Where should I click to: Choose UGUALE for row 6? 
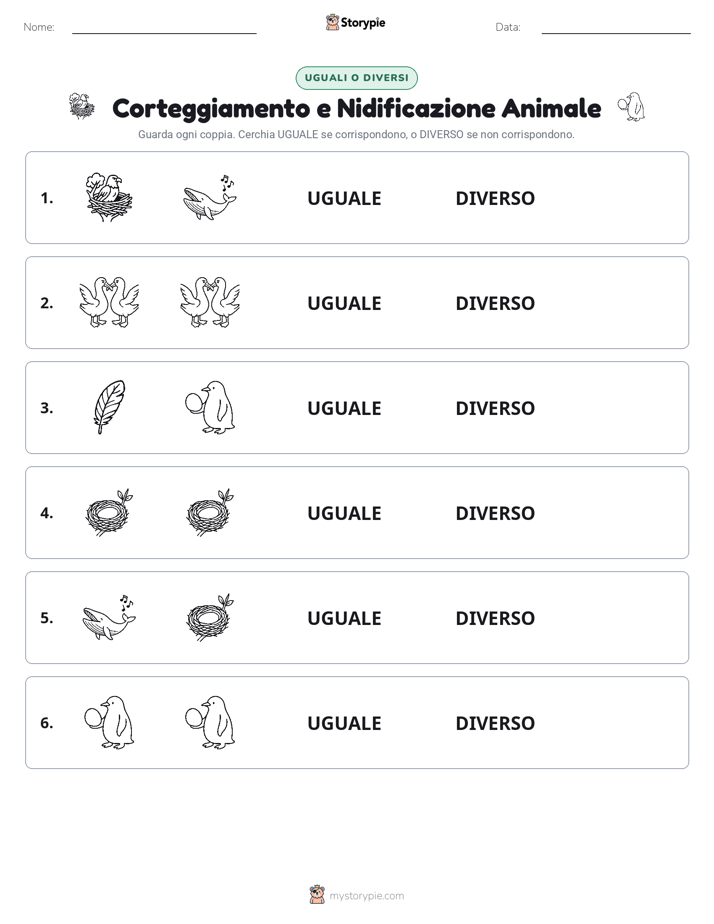click(x=344, y=722)
